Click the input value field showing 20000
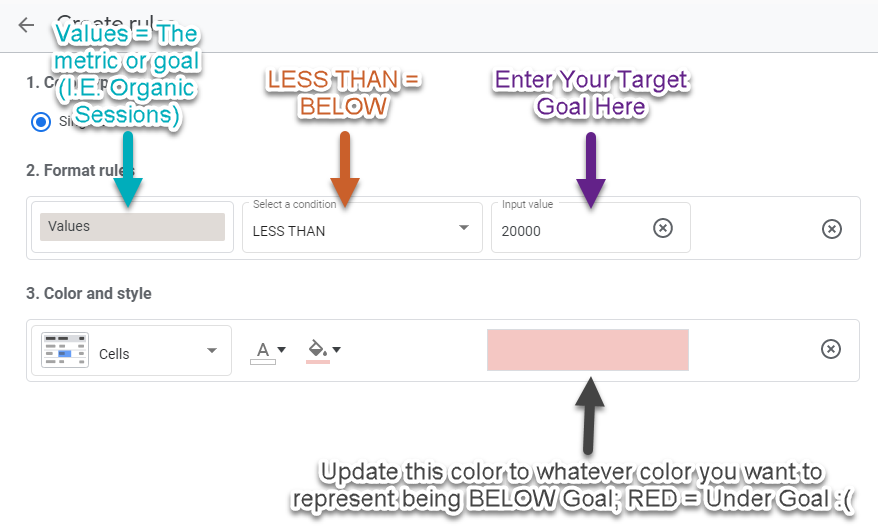This screenshot has height=528, width=888. coord(570,230)
